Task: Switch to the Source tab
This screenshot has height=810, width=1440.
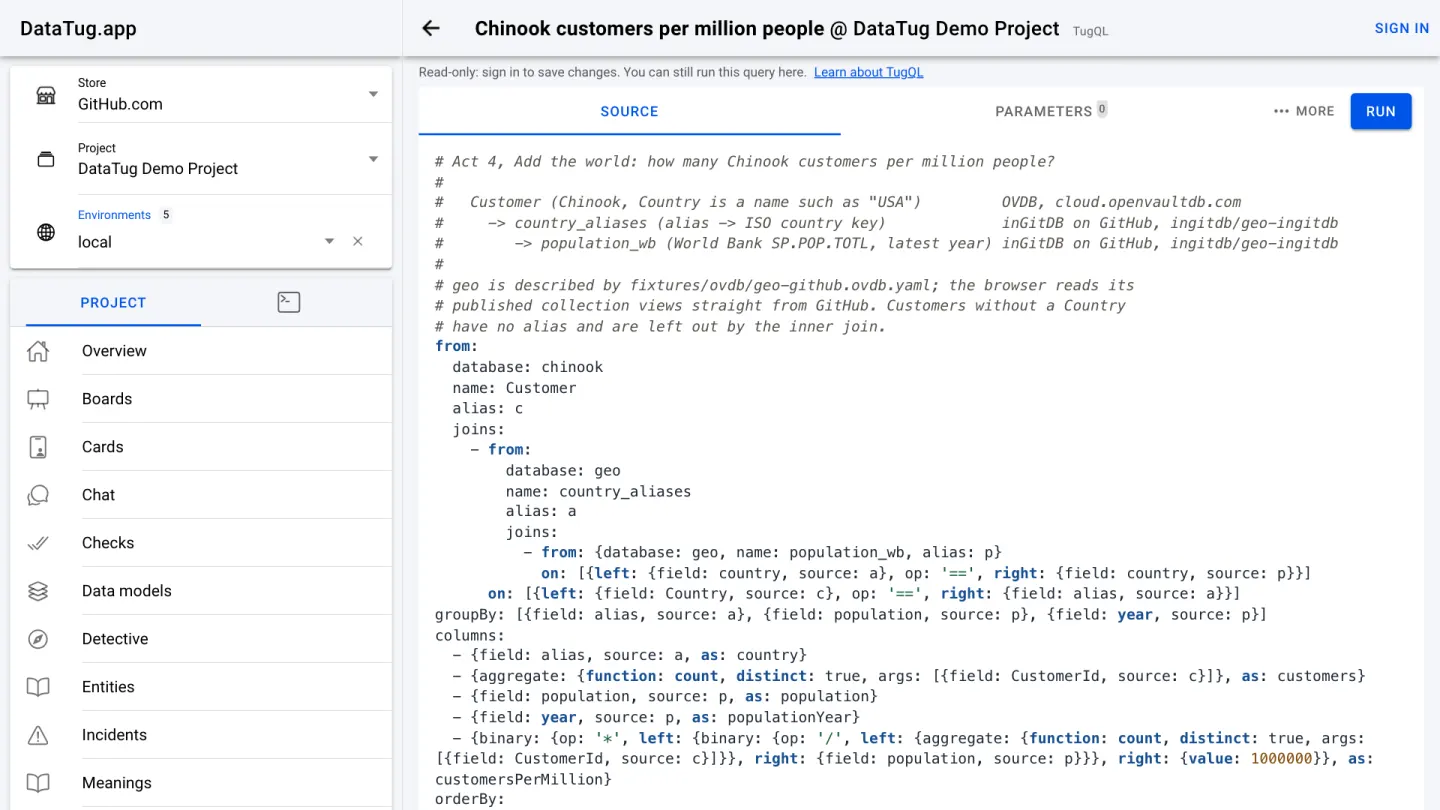Action: click(x=629, y=111)
